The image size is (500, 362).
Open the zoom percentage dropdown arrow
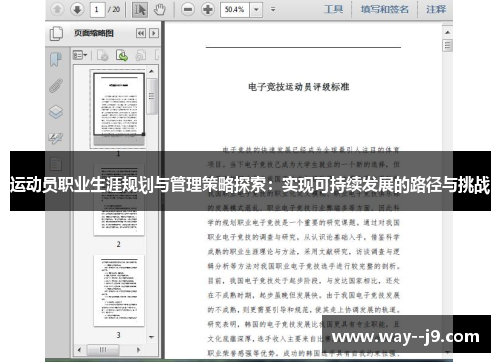click(256, 9)
